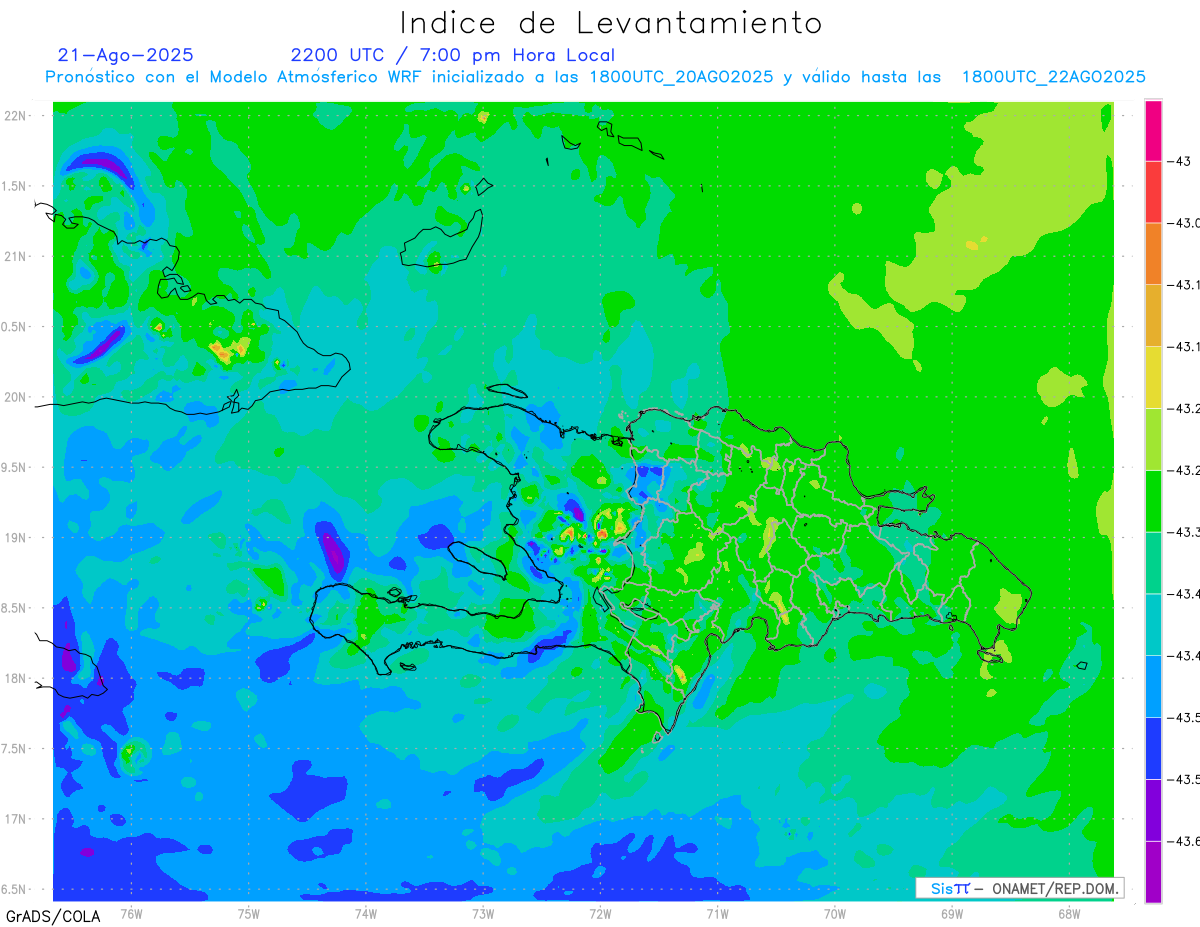The image size is (1200, 927).
Task: Click the '-43.6' legend value
Action: pos(1183,840)
